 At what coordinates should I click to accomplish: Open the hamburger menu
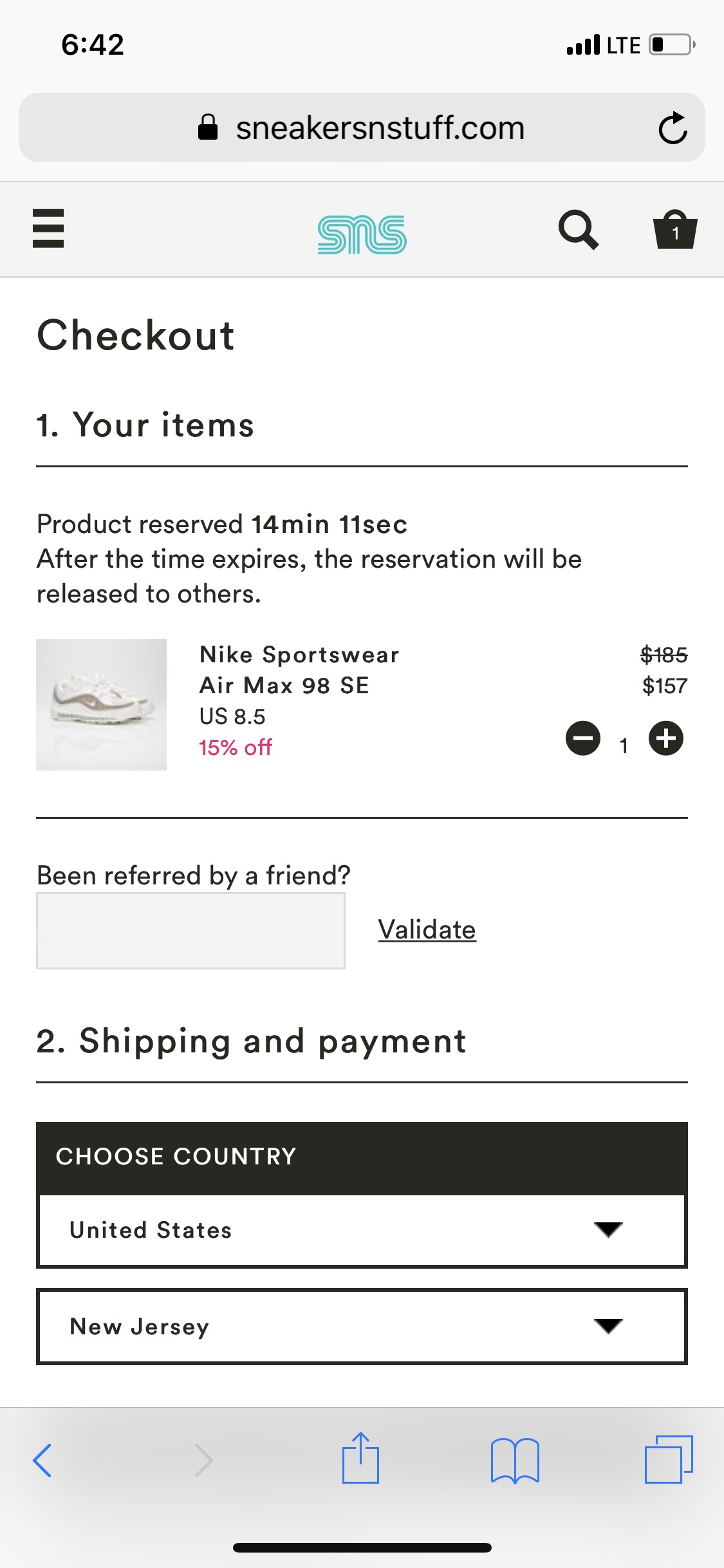pyautogui.click(x=48, y=229)
